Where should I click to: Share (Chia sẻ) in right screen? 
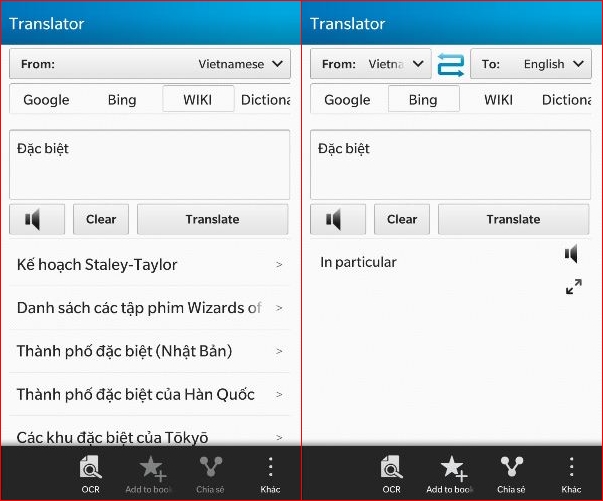pyautogui.click(x=511, y=474)
